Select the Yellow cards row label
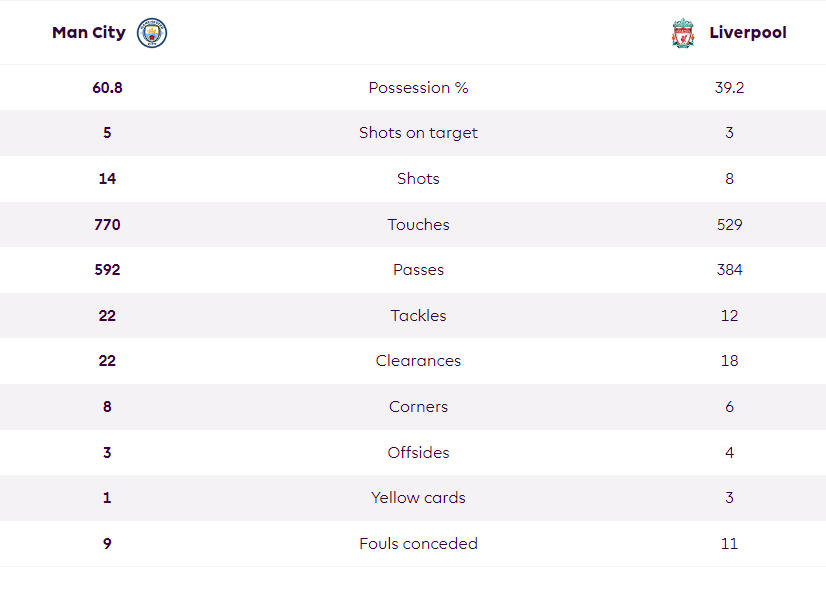Screen dimensions: 826x589 (418, 498)
